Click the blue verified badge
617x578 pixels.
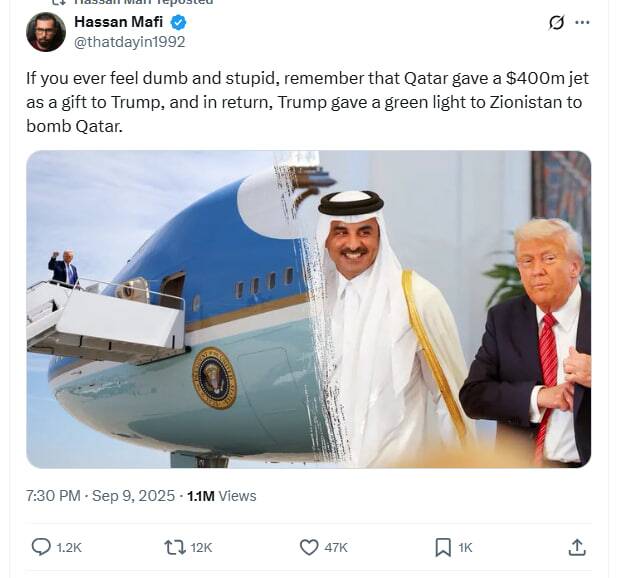click(178, 22)
